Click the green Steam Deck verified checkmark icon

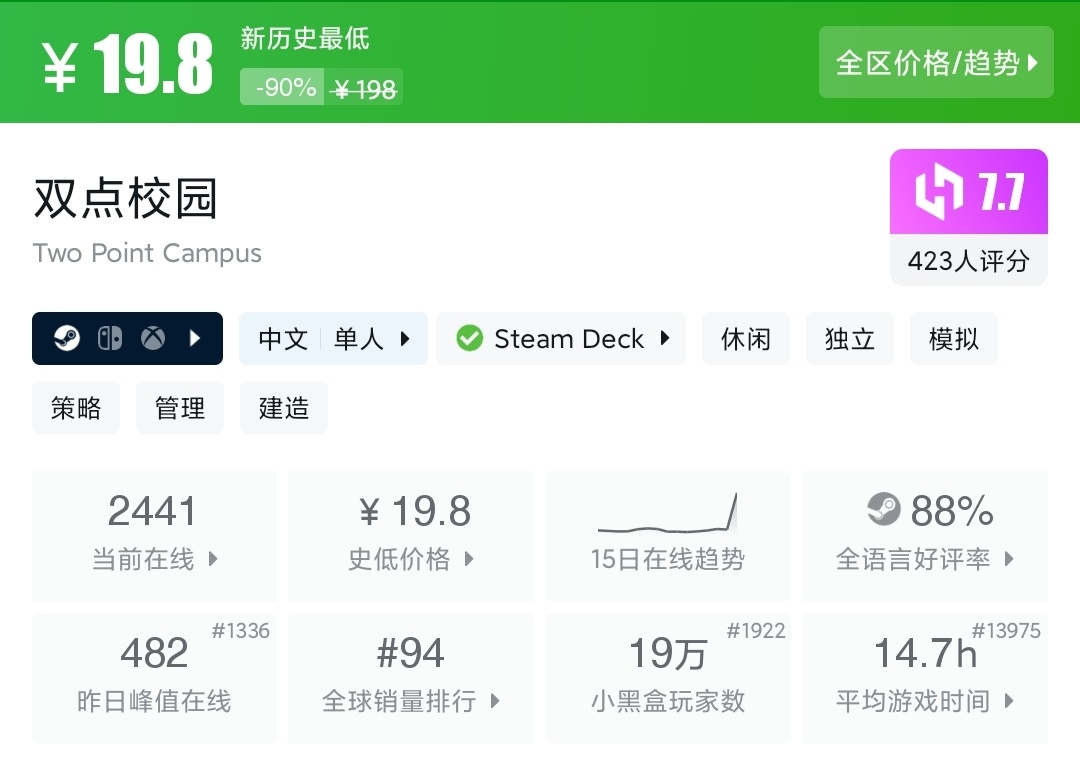pyautogui.click(x=469, y=338)
